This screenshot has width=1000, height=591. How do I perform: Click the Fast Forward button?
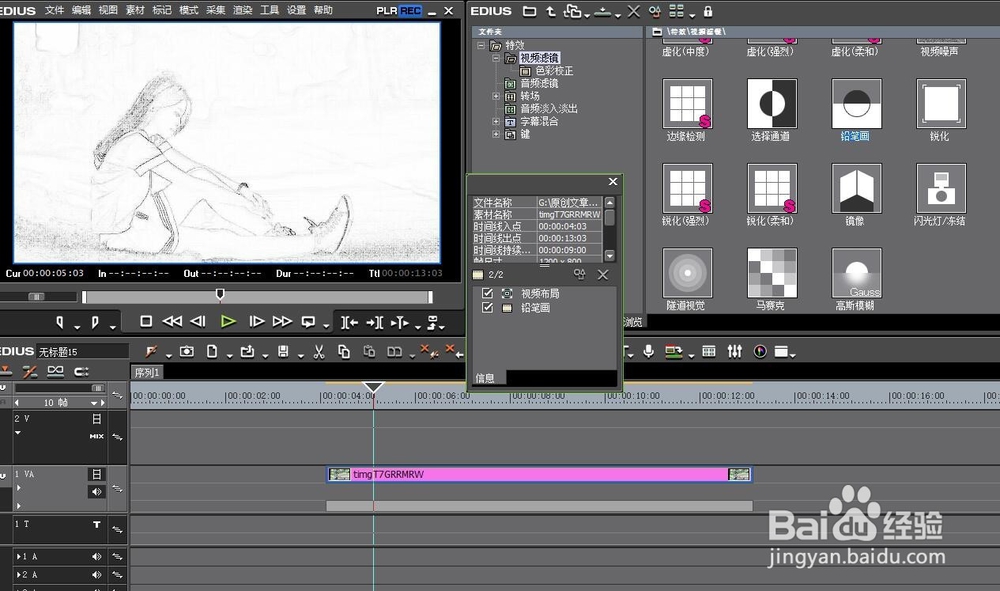point(282,322)
